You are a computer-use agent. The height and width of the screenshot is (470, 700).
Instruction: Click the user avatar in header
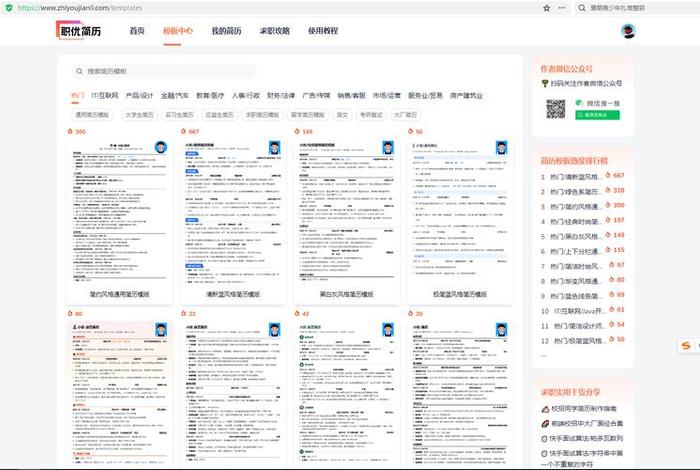pos(628,31)
